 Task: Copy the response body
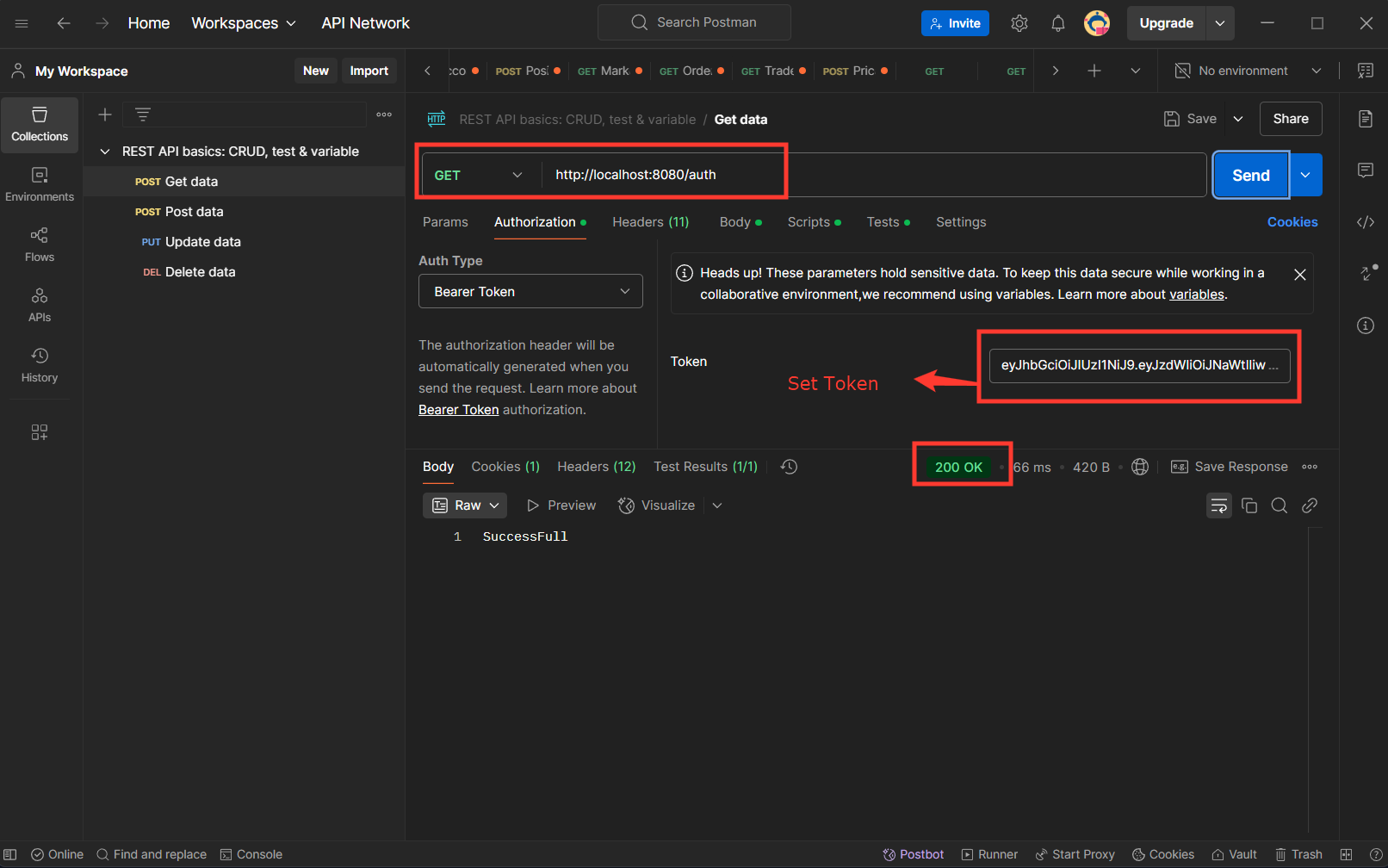click(1249, 505)
